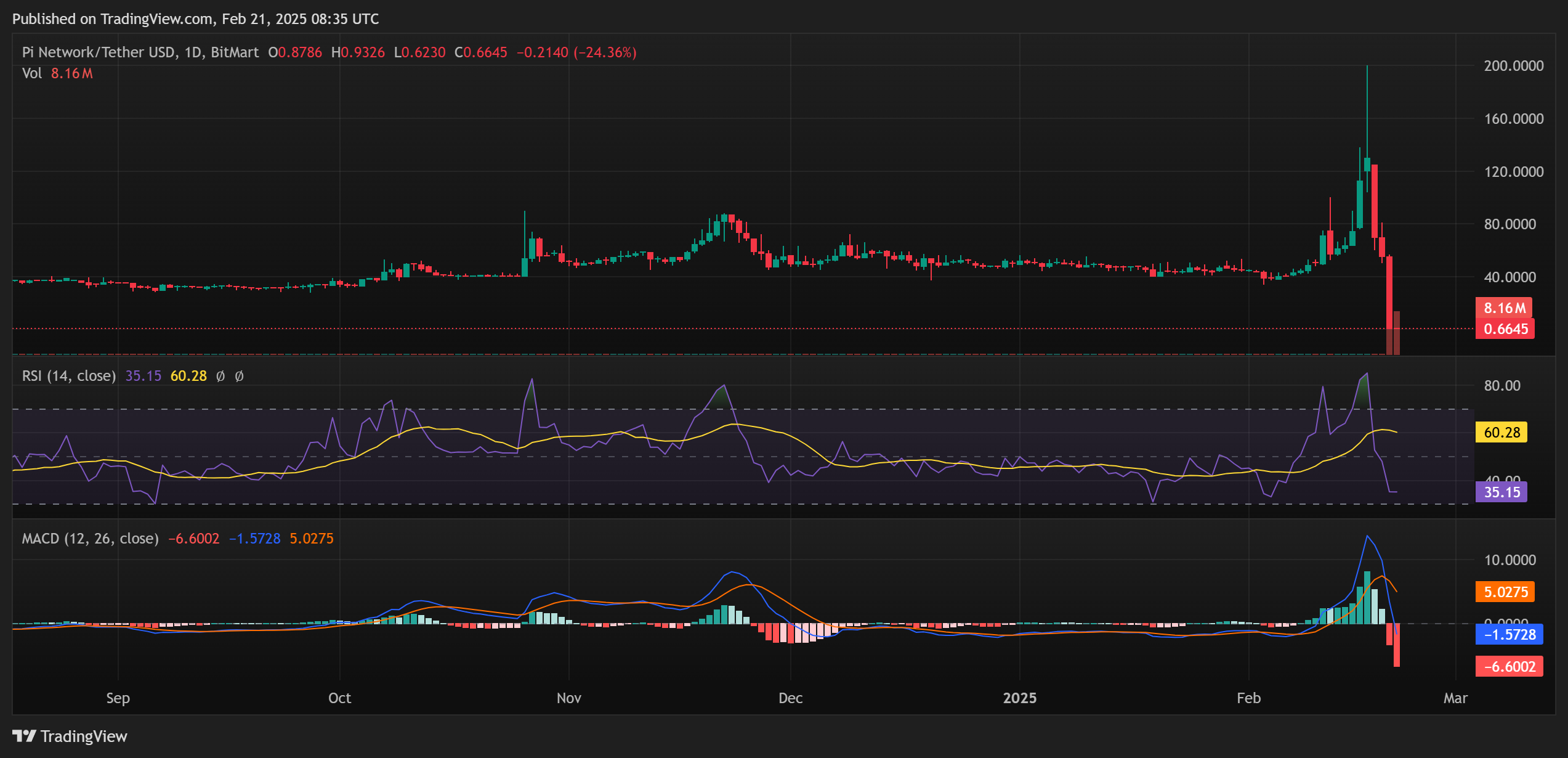Image resolution: width=1568 pixels, height=758 pixels.
Task: Click the -0.2140 (-24.36%) change value
Action: [576, 52]
